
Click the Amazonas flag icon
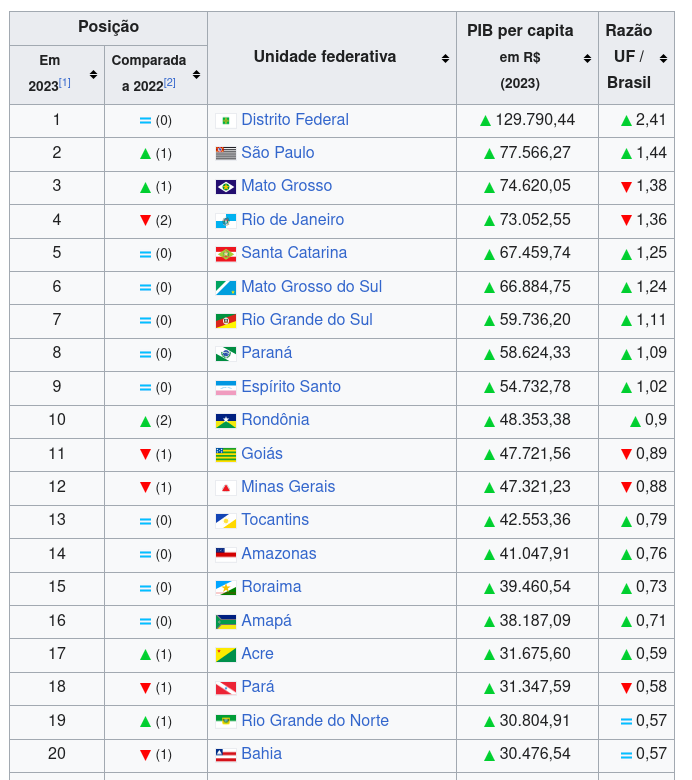coord(225,555)
